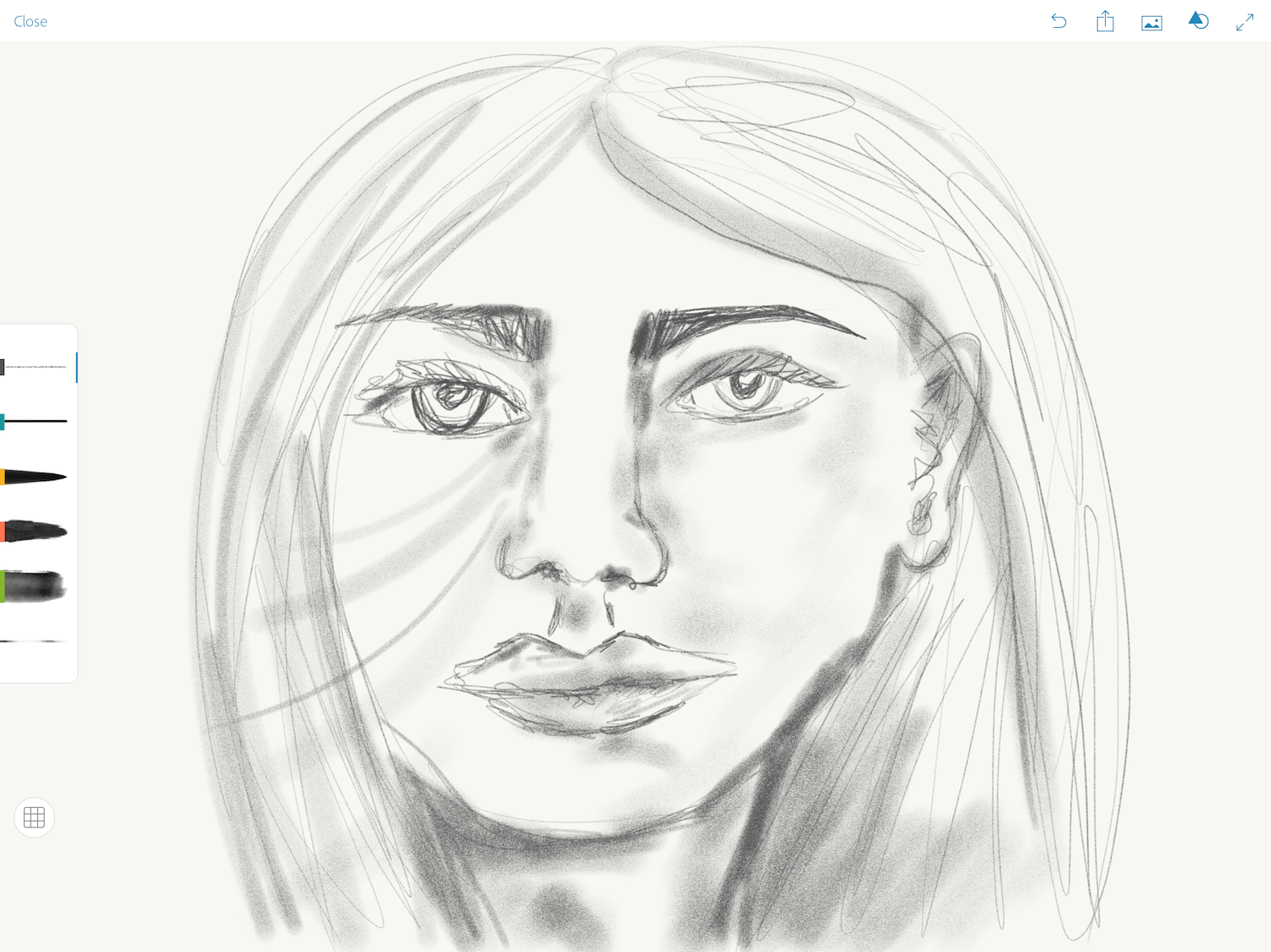The image size is (1271, 952).
Task: Open the add image tool
Action: coord(1151,21)
